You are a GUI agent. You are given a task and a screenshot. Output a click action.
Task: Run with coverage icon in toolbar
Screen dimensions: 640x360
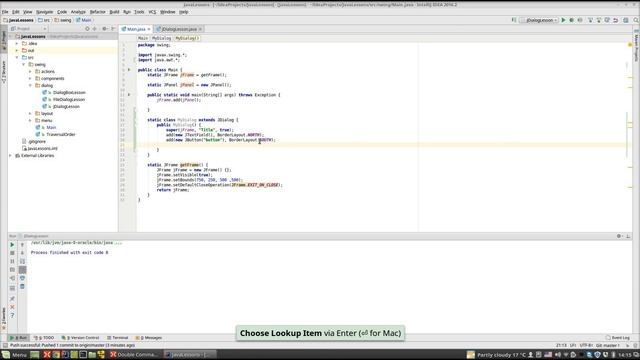580,20
